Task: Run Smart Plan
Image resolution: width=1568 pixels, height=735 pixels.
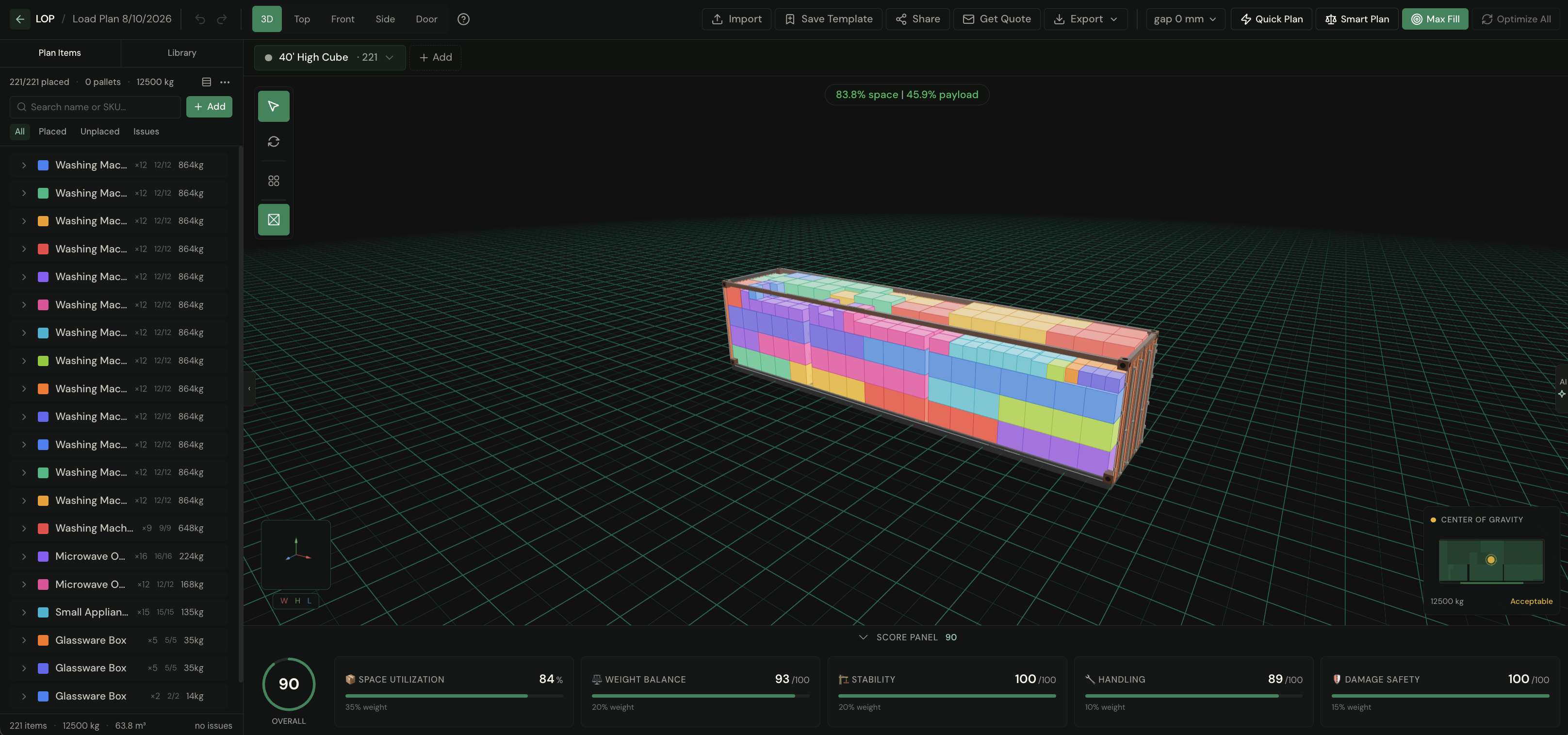Action: click(x=1357, y=19)
